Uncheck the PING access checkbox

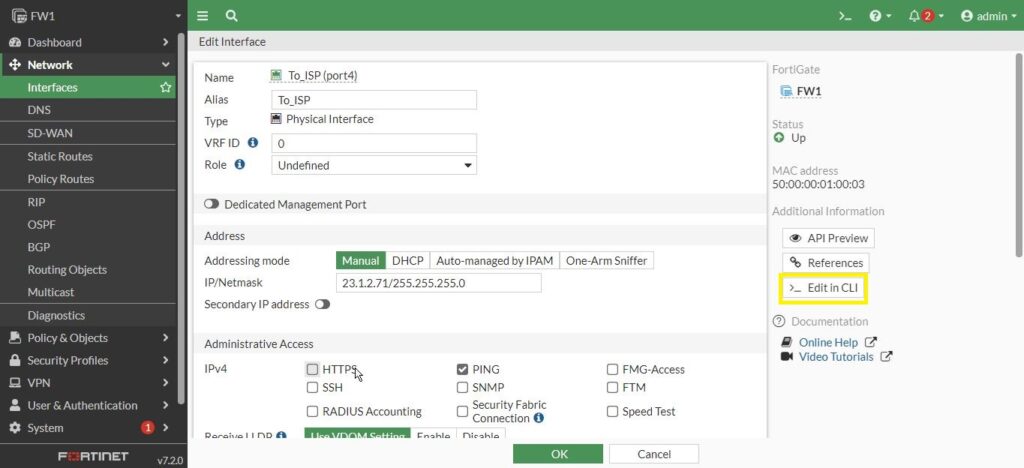tap(463, 369)
